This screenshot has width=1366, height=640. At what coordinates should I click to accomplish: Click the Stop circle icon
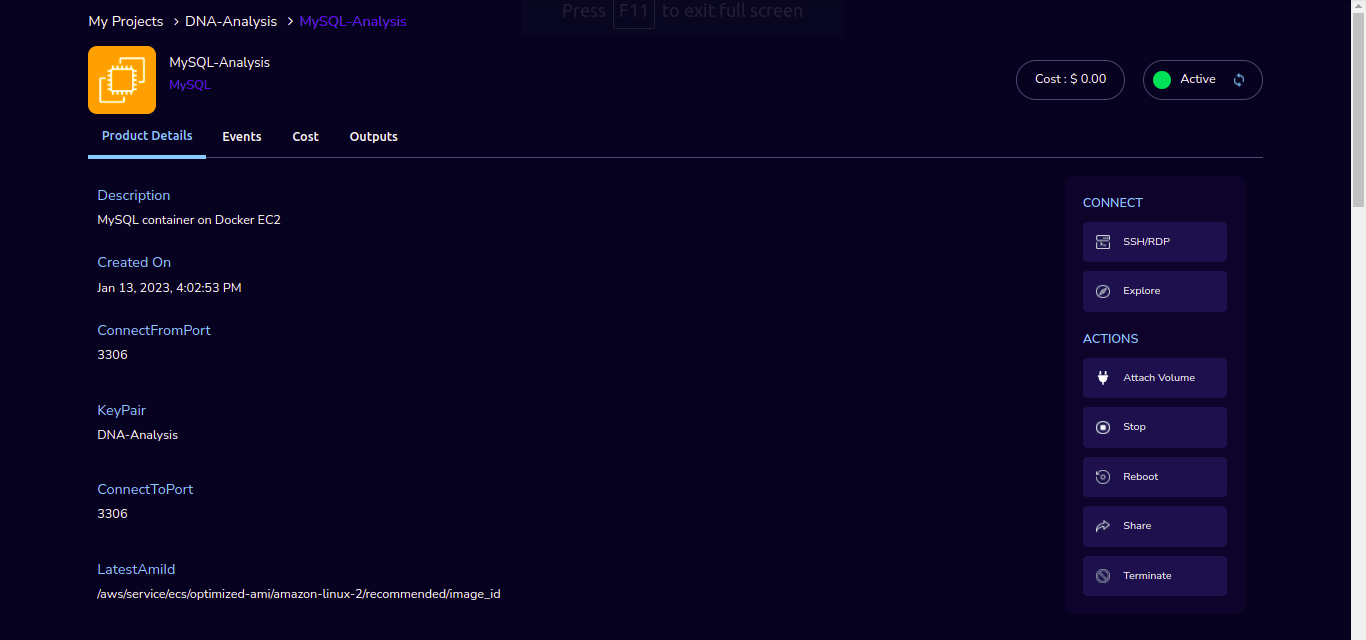[1103, 427]
